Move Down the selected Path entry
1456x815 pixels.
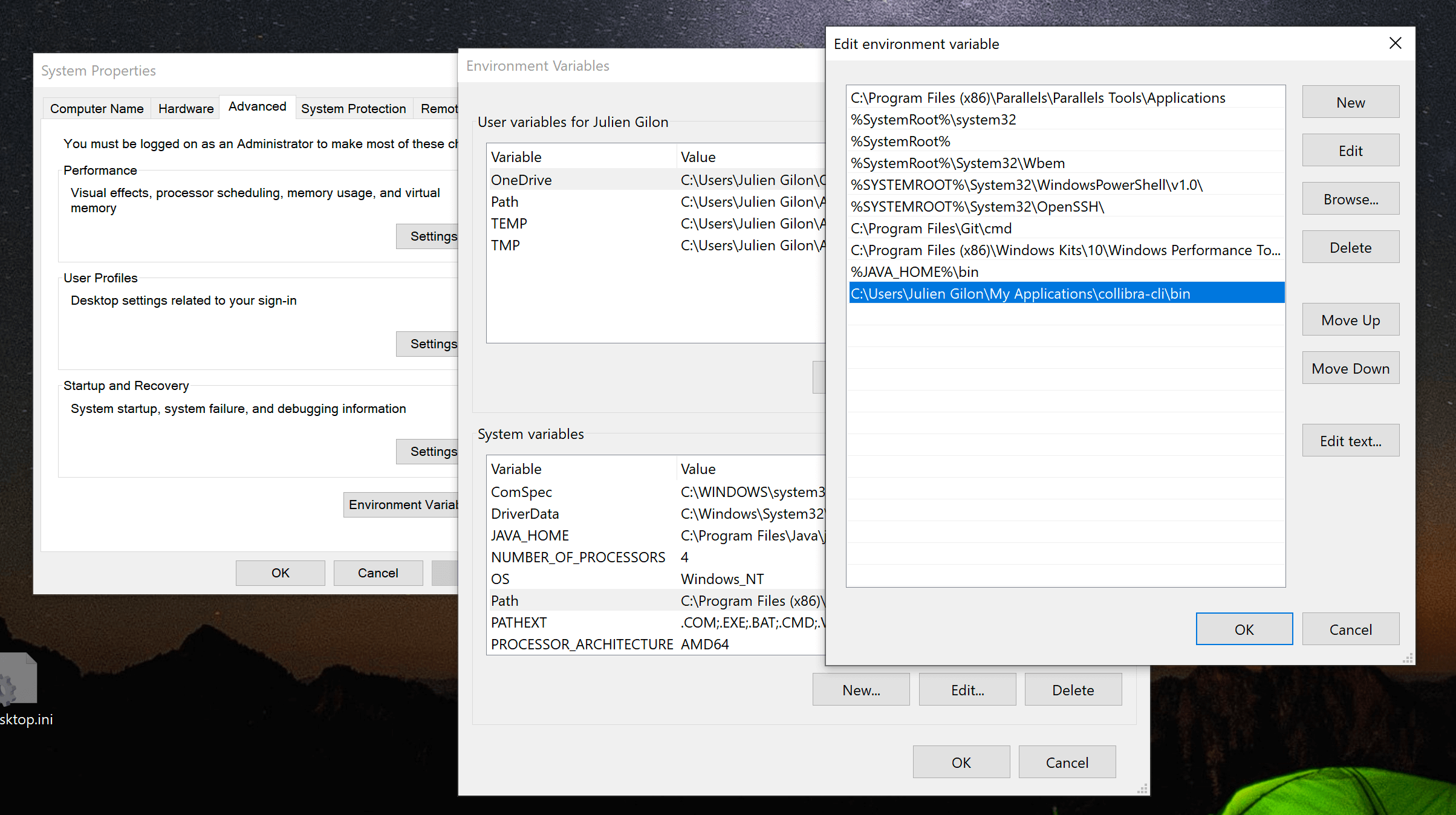tap(1350, 368)
